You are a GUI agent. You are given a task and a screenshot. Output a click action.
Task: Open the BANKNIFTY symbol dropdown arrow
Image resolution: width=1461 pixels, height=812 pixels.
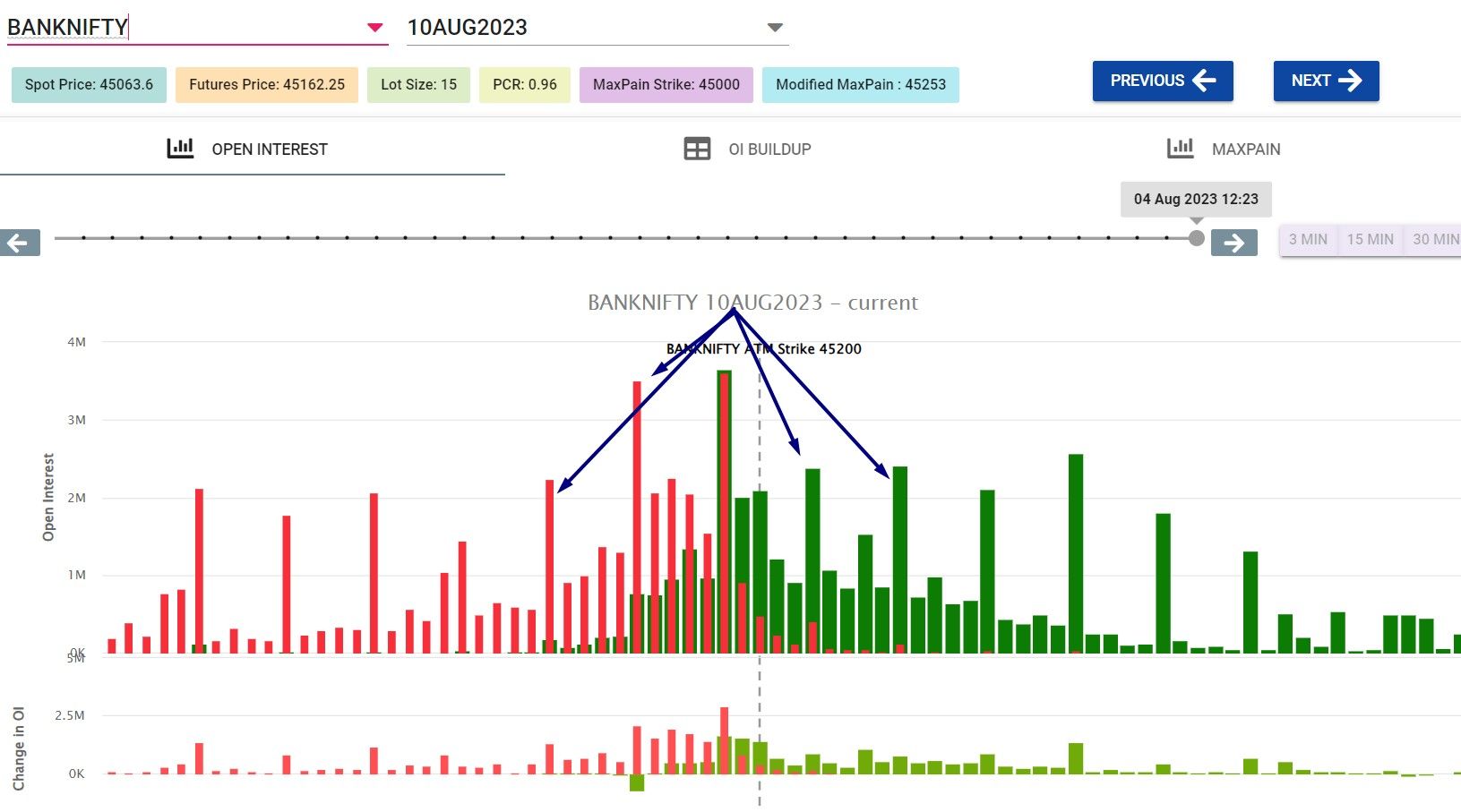(x=375, y=28)
